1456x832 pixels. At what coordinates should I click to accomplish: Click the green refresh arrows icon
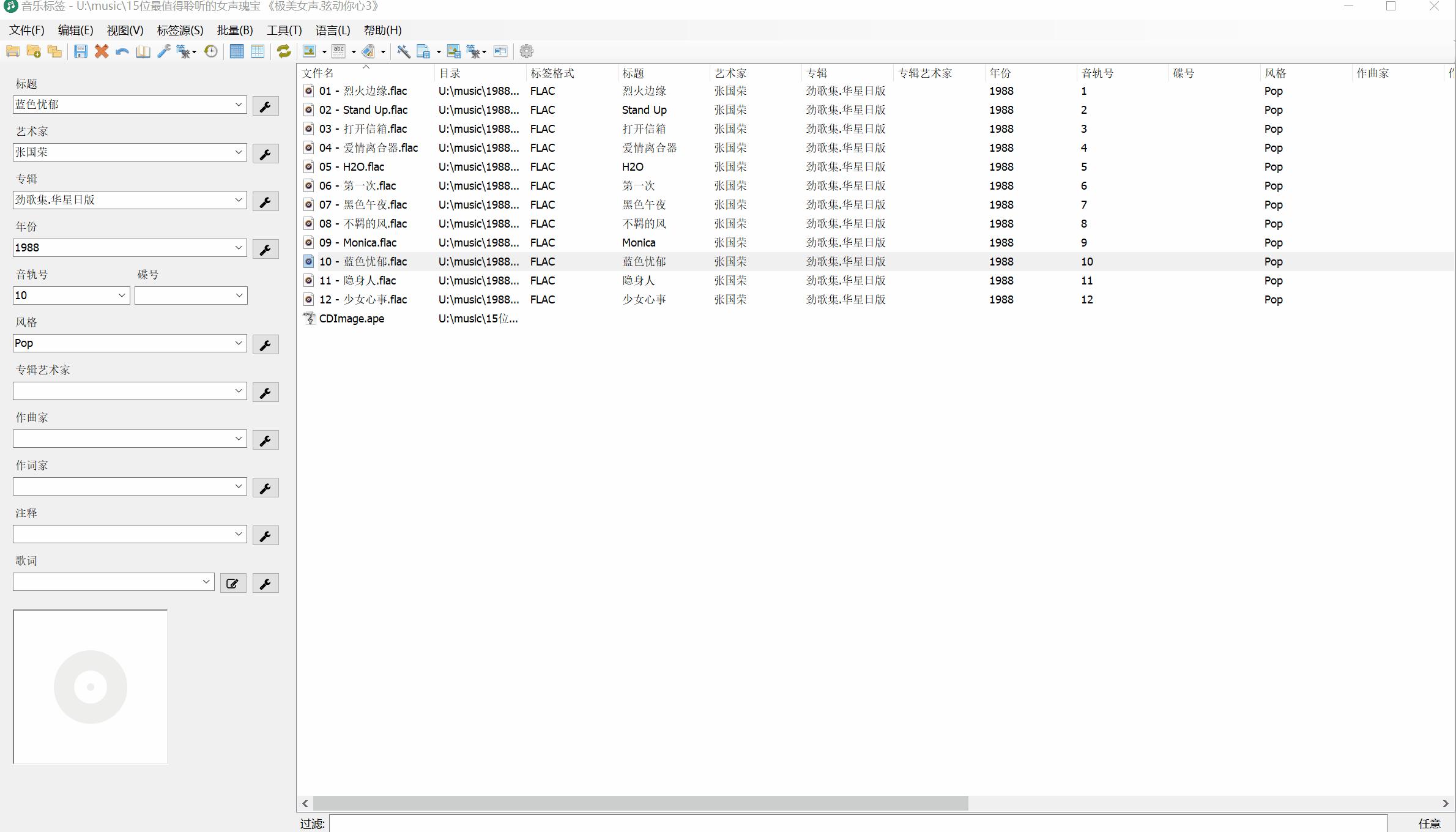pos(284,51)
